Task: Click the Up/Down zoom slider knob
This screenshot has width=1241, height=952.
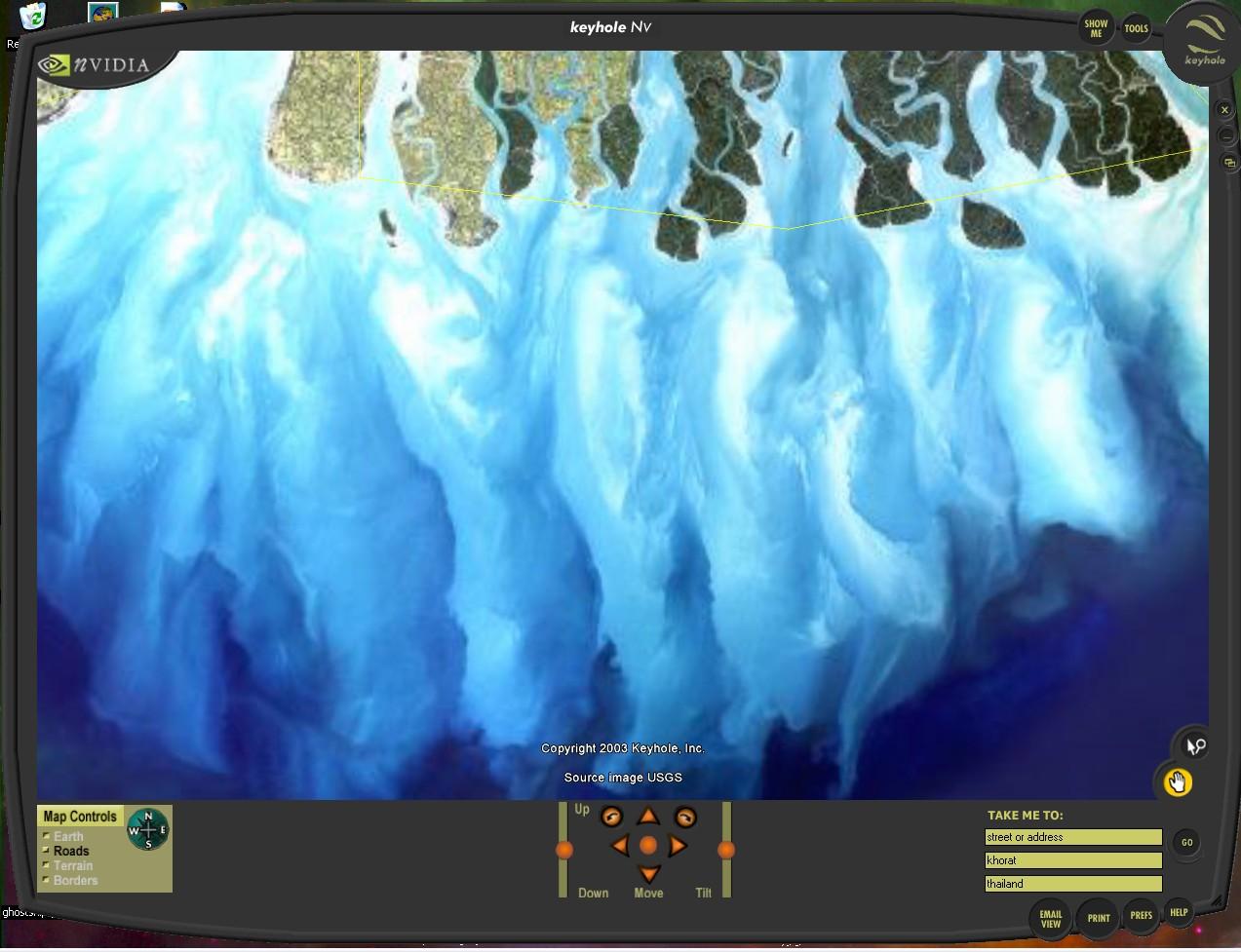Action: (564, 851)
